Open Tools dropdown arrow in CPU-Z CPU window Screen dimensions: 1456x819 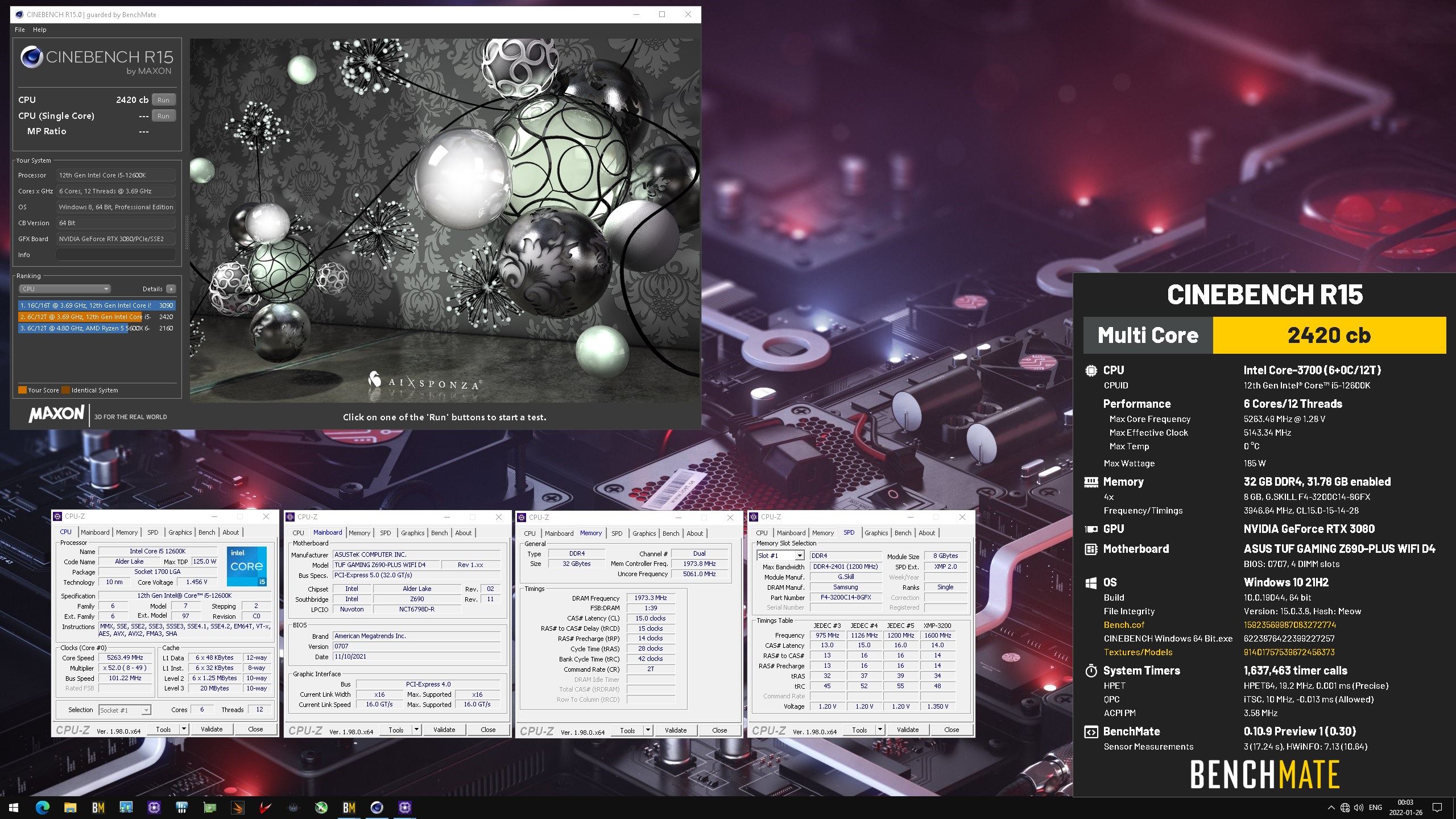pyautogui.click(x=184, y=729)
